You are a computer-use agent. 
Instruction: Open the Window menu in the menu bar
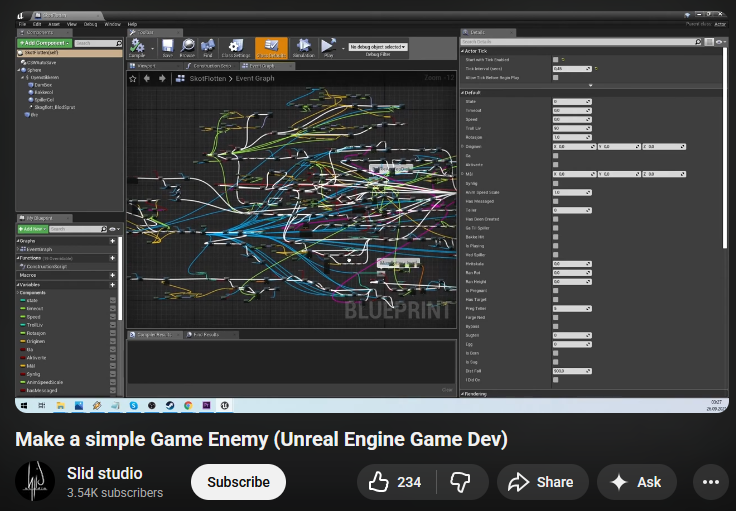pyautogui.click(x=112, y=23)
